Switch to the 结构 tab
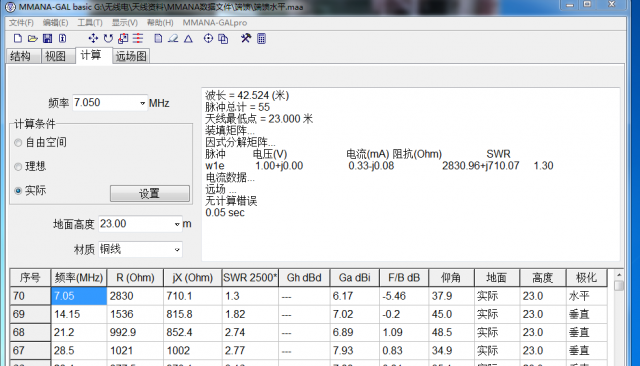This screenshot has height=366, width=640. (x=23, y=56)
